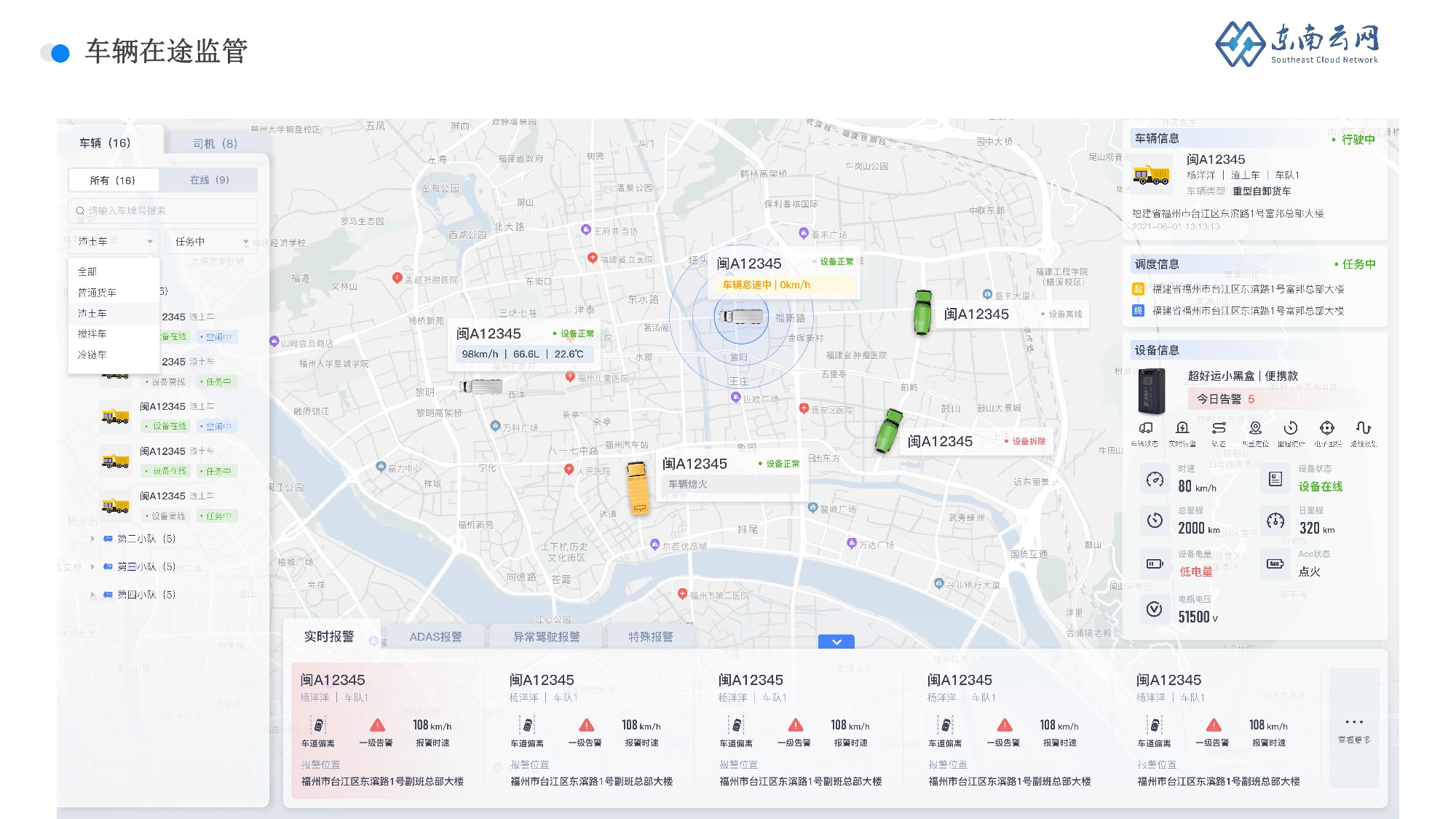Image resolution: width=1456 pixels, height=819 pixels.
Task: Open the 渣土车 vehicle type dropdown
Action: tap(114, 242)
